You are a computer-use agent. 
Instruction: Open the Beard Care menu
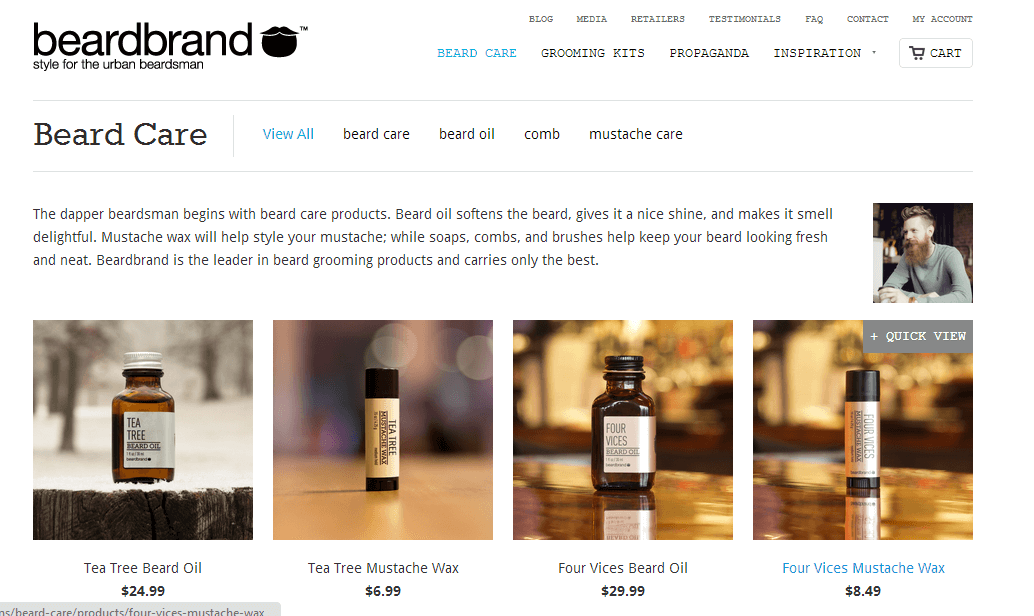477,53
